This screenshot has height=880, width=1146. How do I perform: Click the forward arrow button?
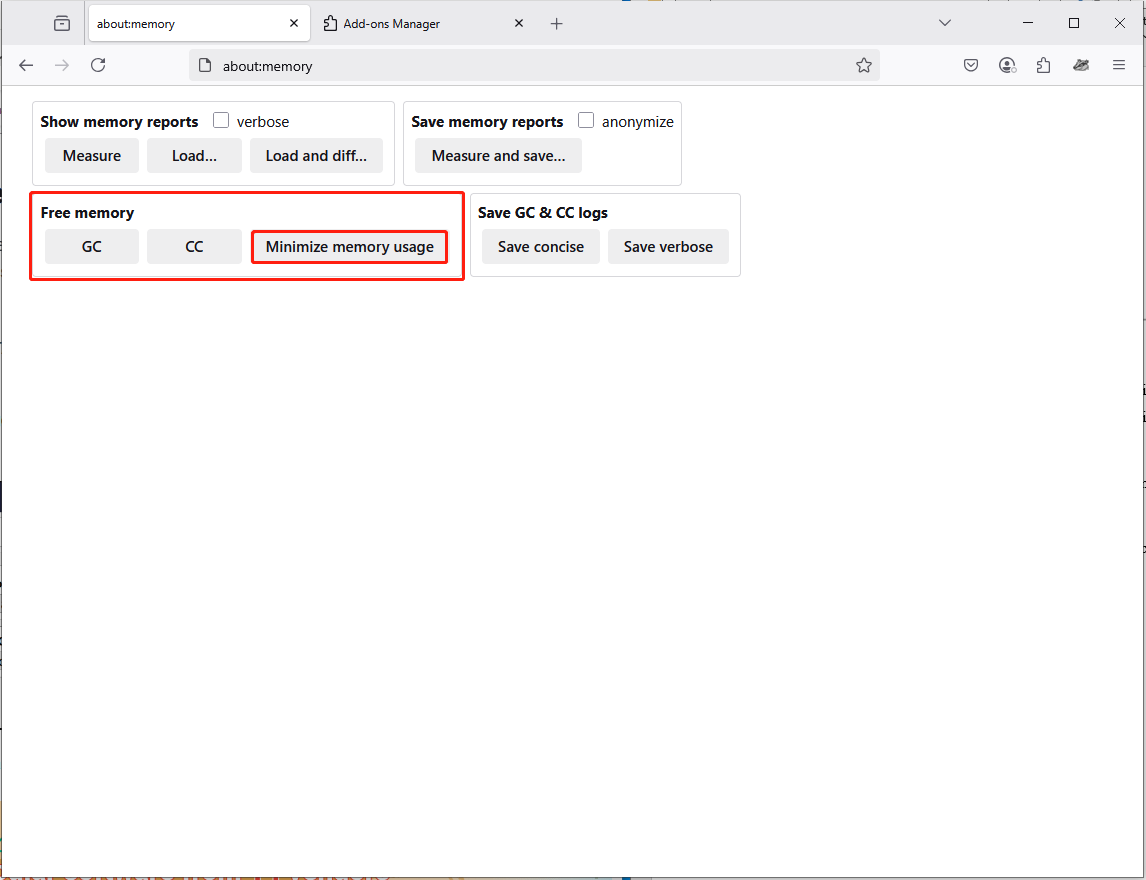click(x=62, y=66)
